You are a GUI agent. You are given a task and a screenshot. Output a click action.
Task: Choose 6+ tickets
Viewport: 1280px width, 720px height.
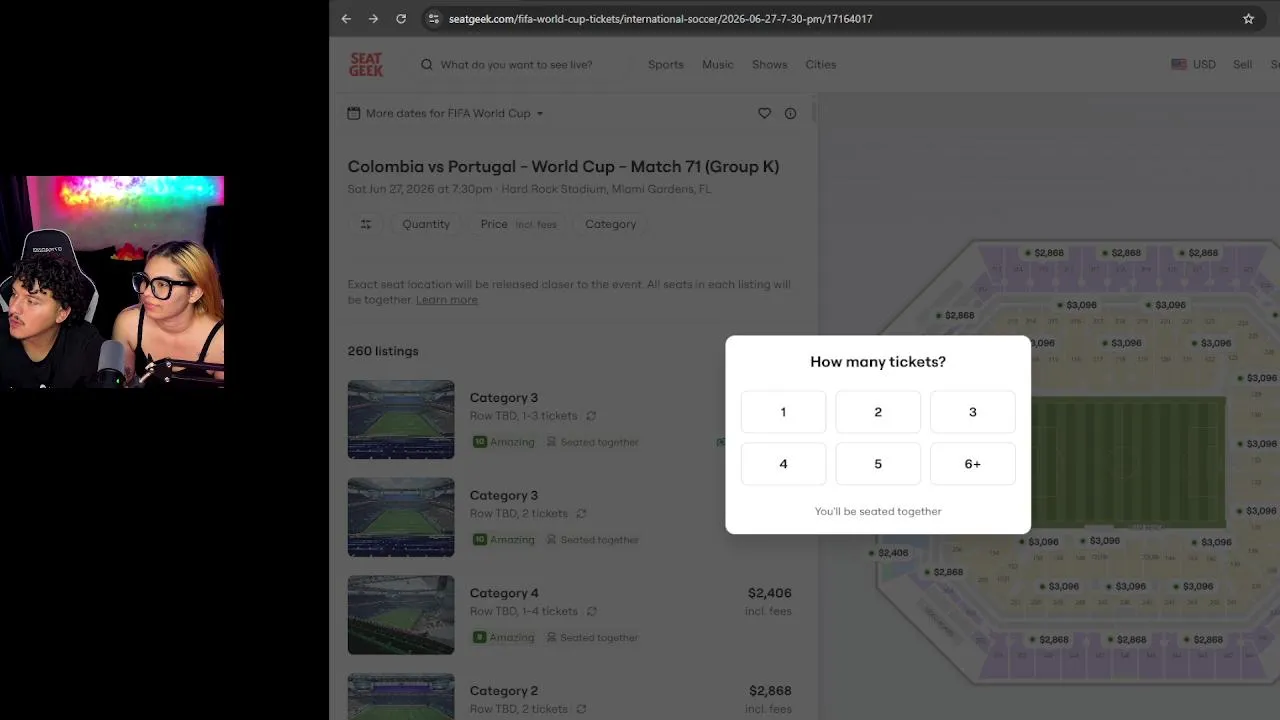pos(972,464)
